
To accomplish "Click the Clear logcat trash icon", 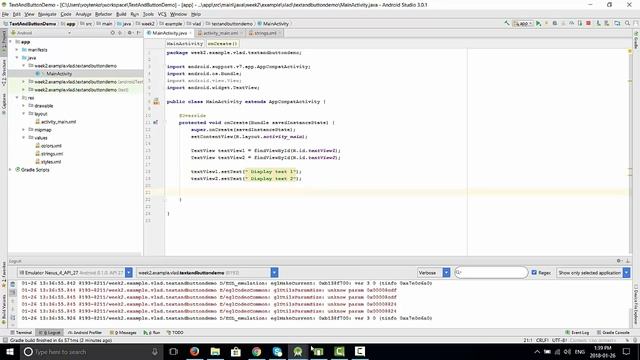I will (13, 284).
